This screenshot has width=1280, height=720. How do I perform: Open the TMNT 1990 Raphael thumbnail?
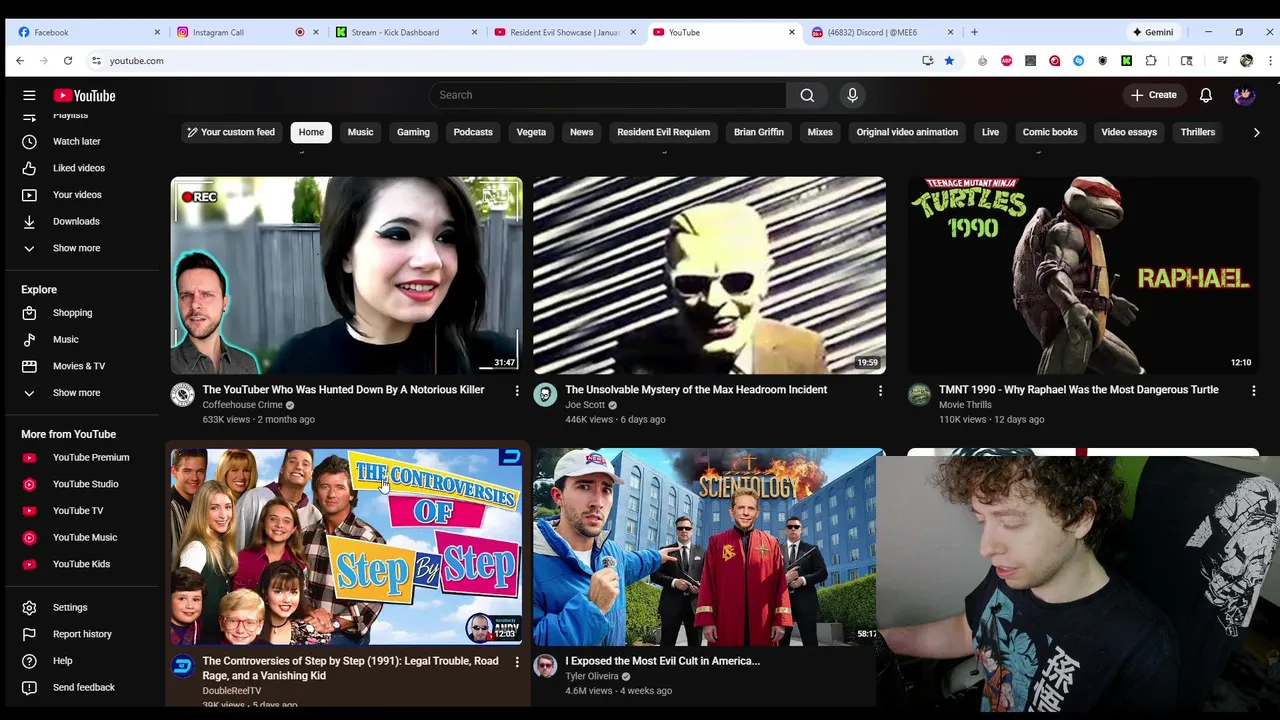[1083, 275]
